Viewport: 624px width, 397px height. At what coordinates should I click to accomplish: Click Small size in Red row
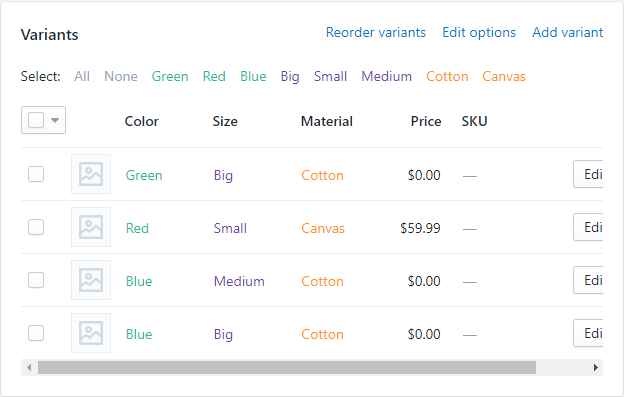point(230,228)
